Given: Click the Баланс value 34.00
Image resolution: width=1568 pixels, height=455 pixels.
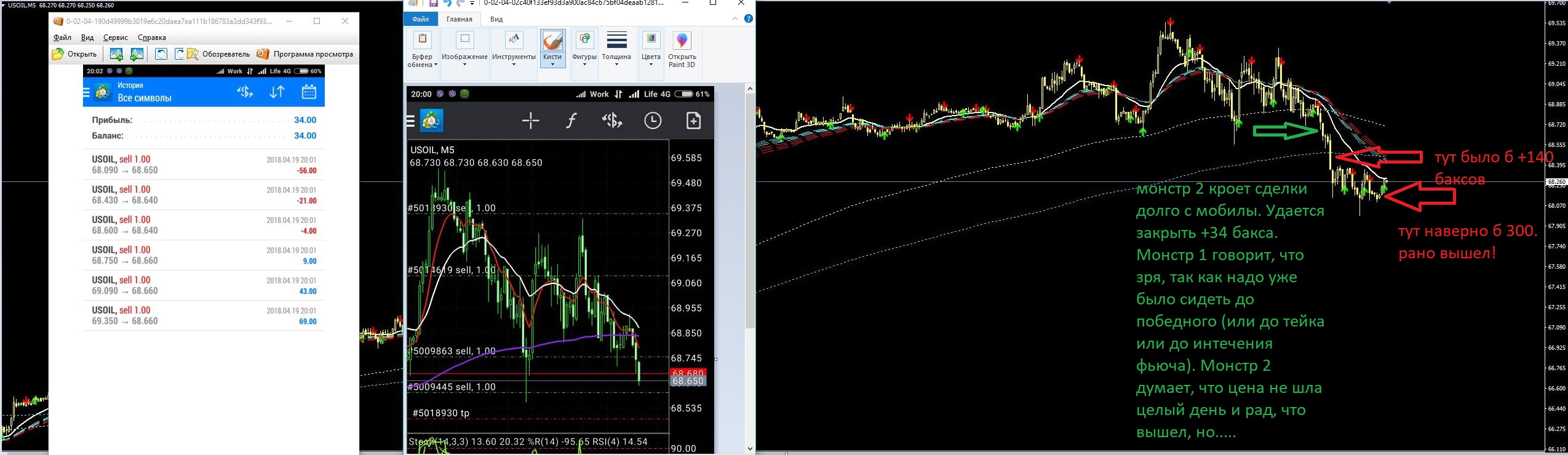Looking at the screenshot, I should coord(305,136).
